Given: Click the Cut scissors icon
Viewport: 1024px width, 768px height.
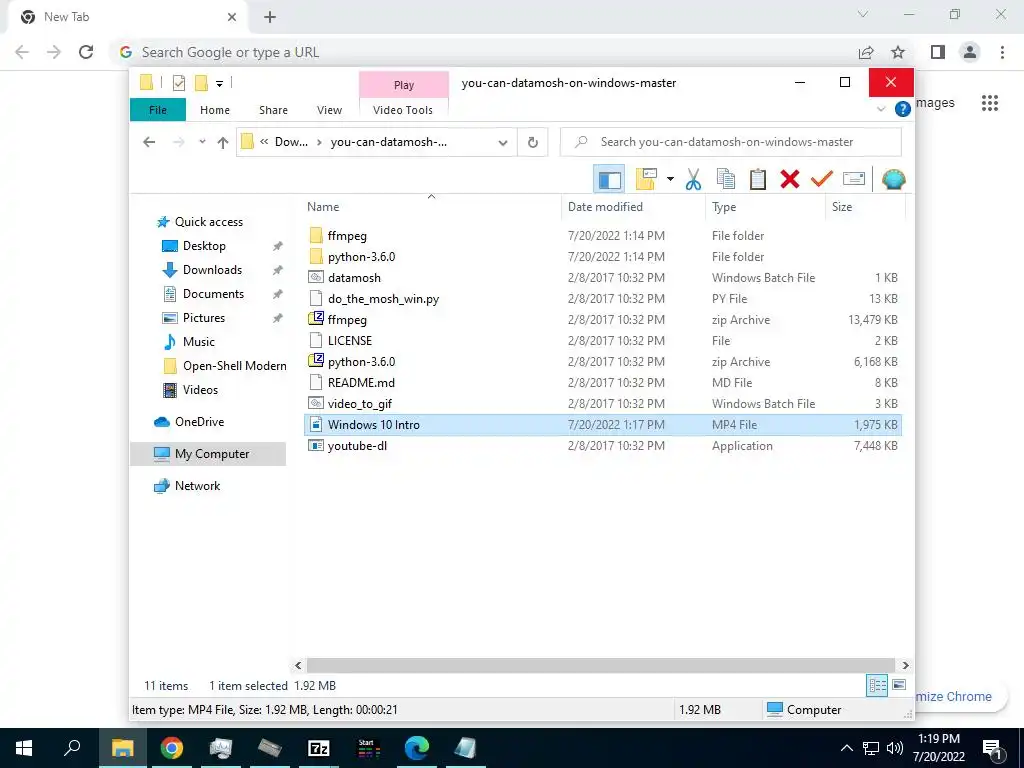Looking at the screenshot, I should (x=694, y=179).
